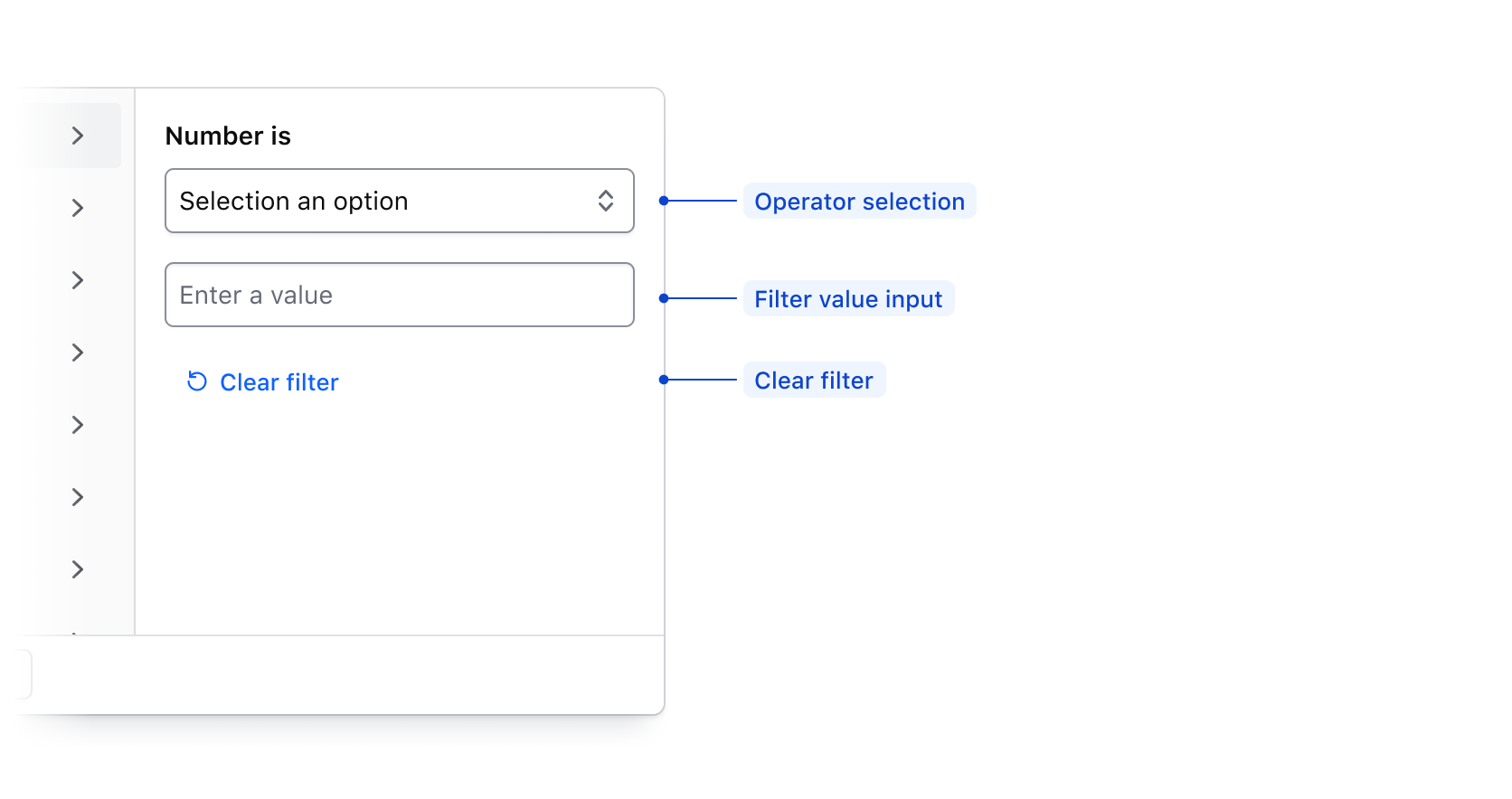Click the seventh chevron arrow from top
Viewport: 1512px width, 799px height.
click(x=78, y=569)
